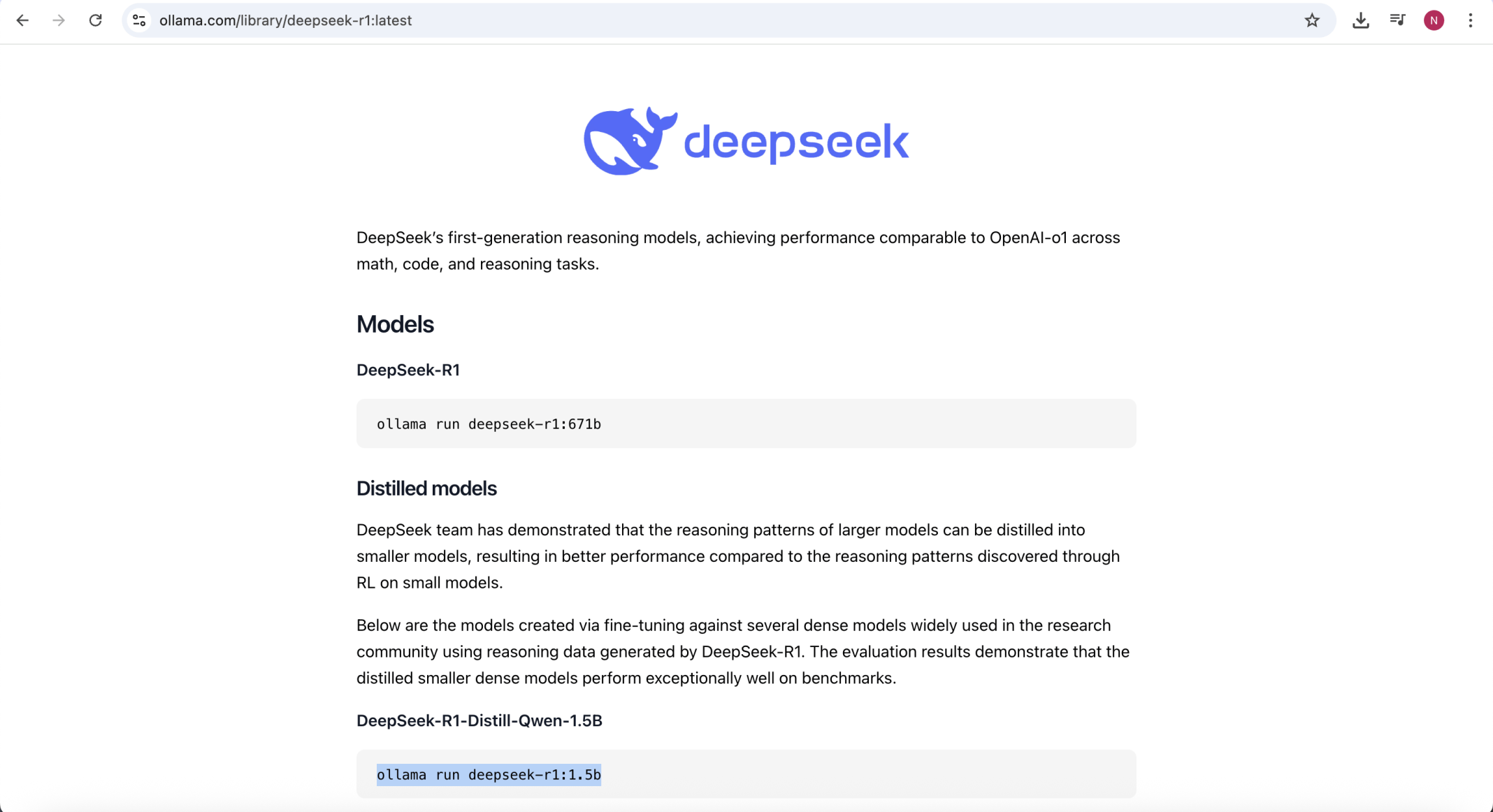
Task: Click the highlighted deepseek-r1:1.5b command
Action: (x=489, y=774)
